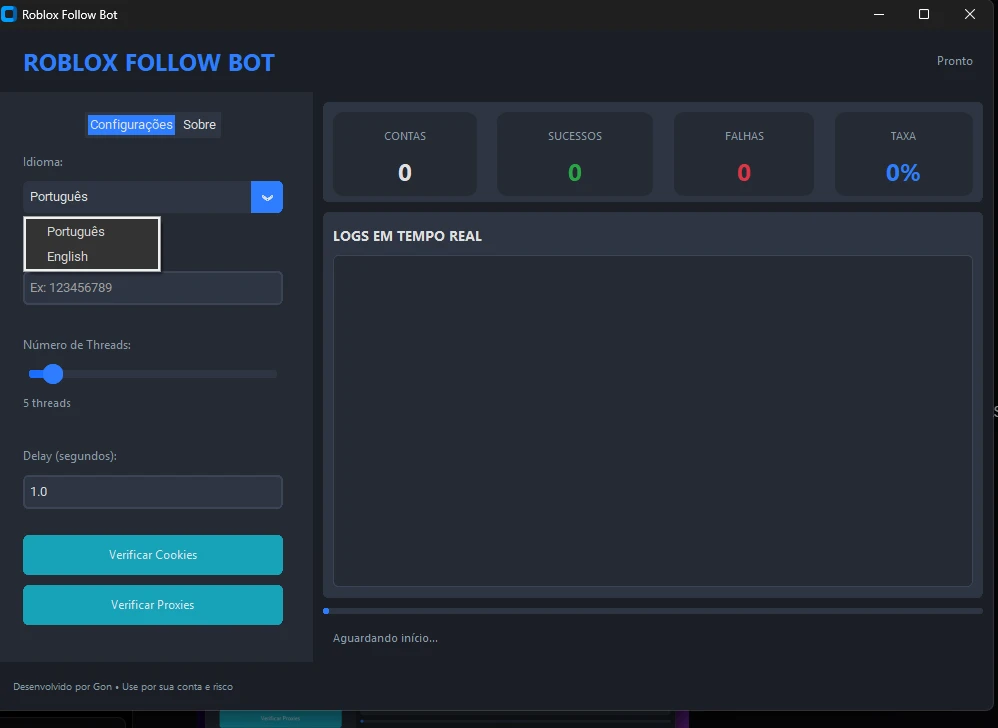Select Português from the language list
998x728 pixels.
(76, 232)
